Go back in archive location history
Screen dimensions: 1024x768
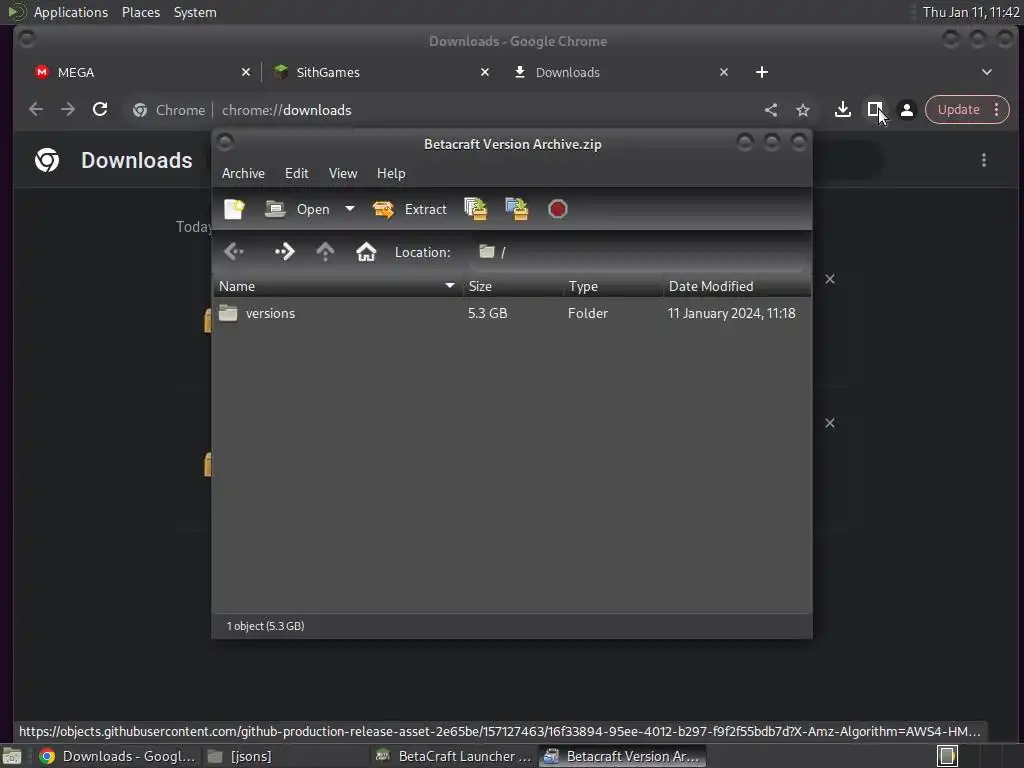pyautogui.click(x=233, y=251)
